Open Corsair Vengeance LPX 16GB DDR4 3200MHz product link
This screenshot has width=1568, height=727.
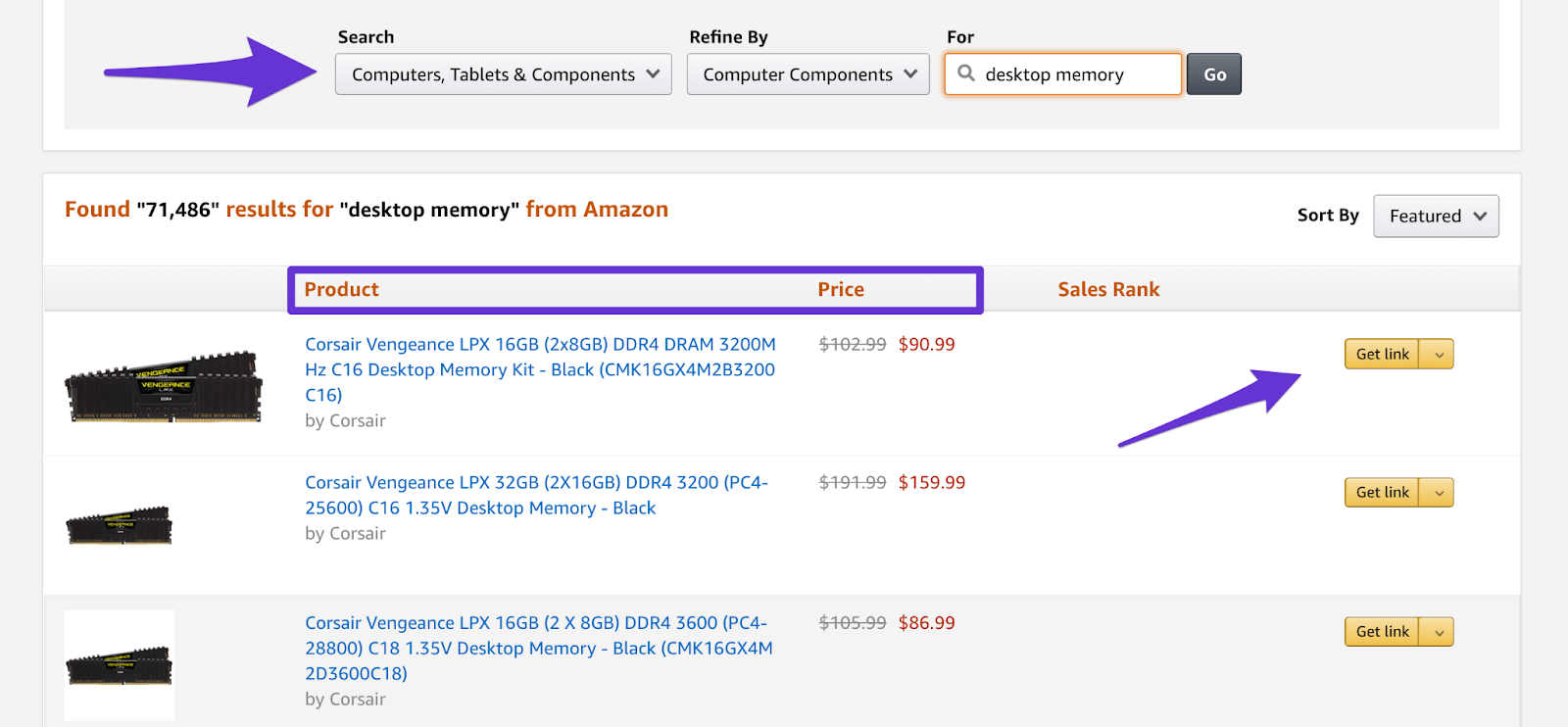[540, 369]
